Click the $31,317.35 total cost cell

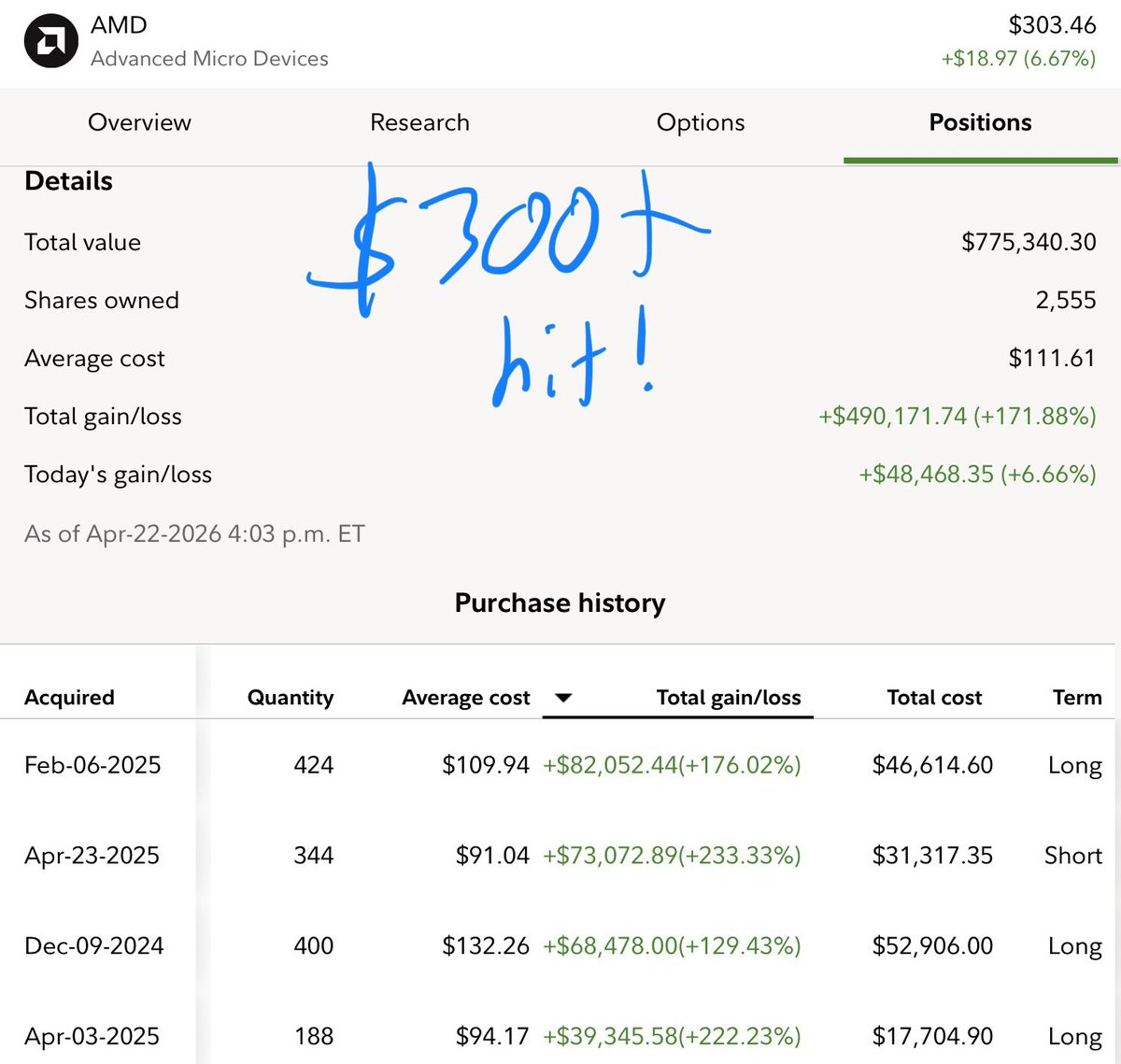(x=932, y=856)
